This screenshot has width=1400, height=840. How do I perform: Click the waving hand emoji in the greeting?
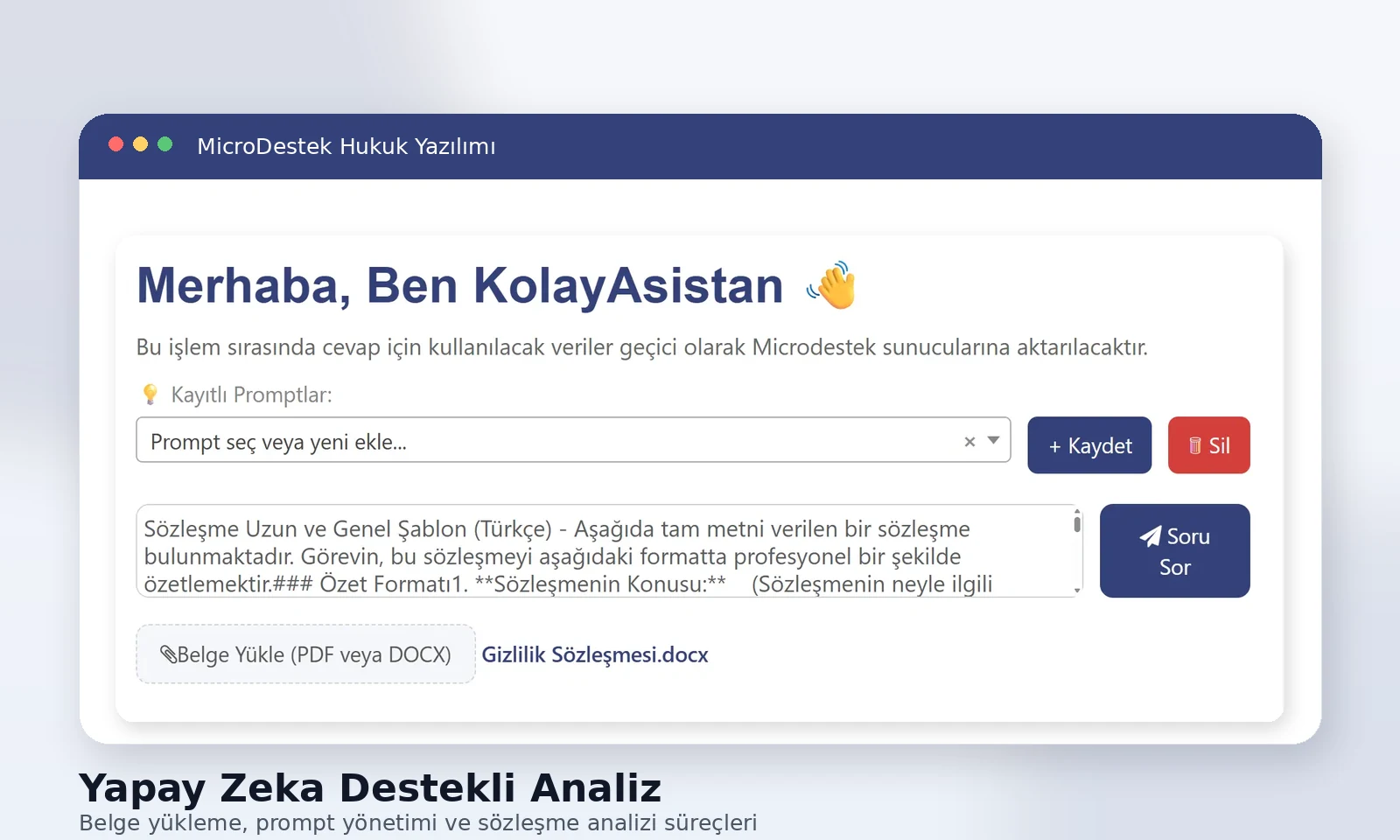[835, 287]
